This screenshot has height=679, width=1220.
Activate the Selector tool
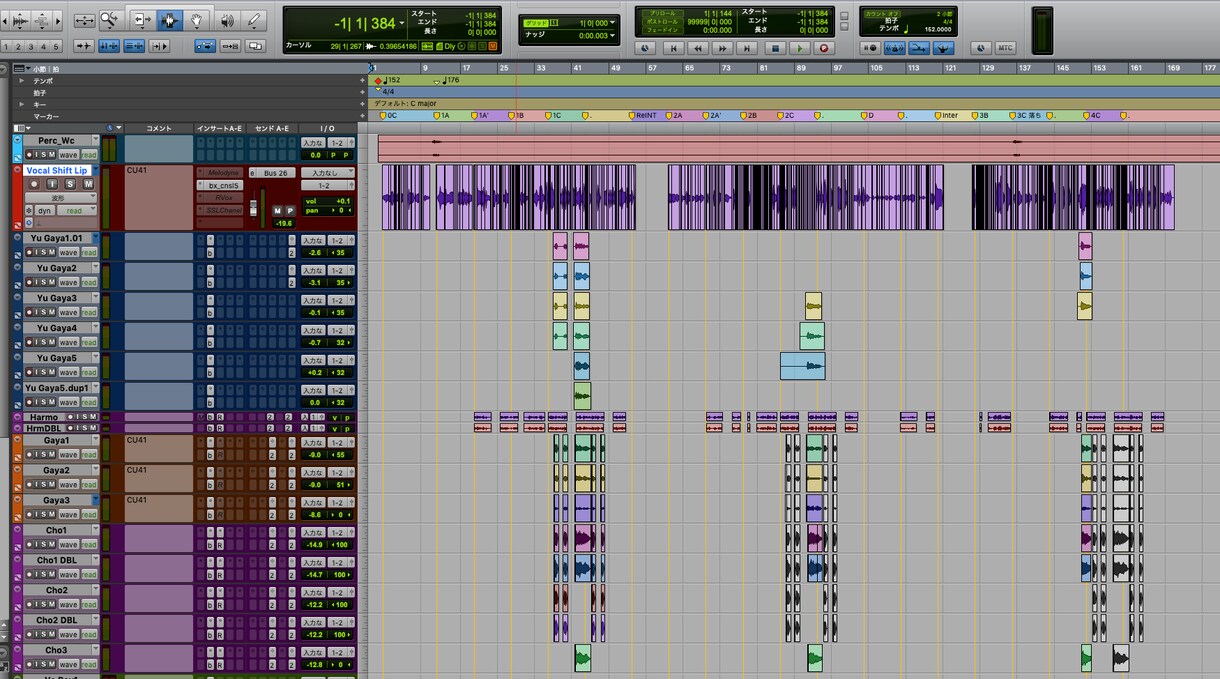[169, 20]
